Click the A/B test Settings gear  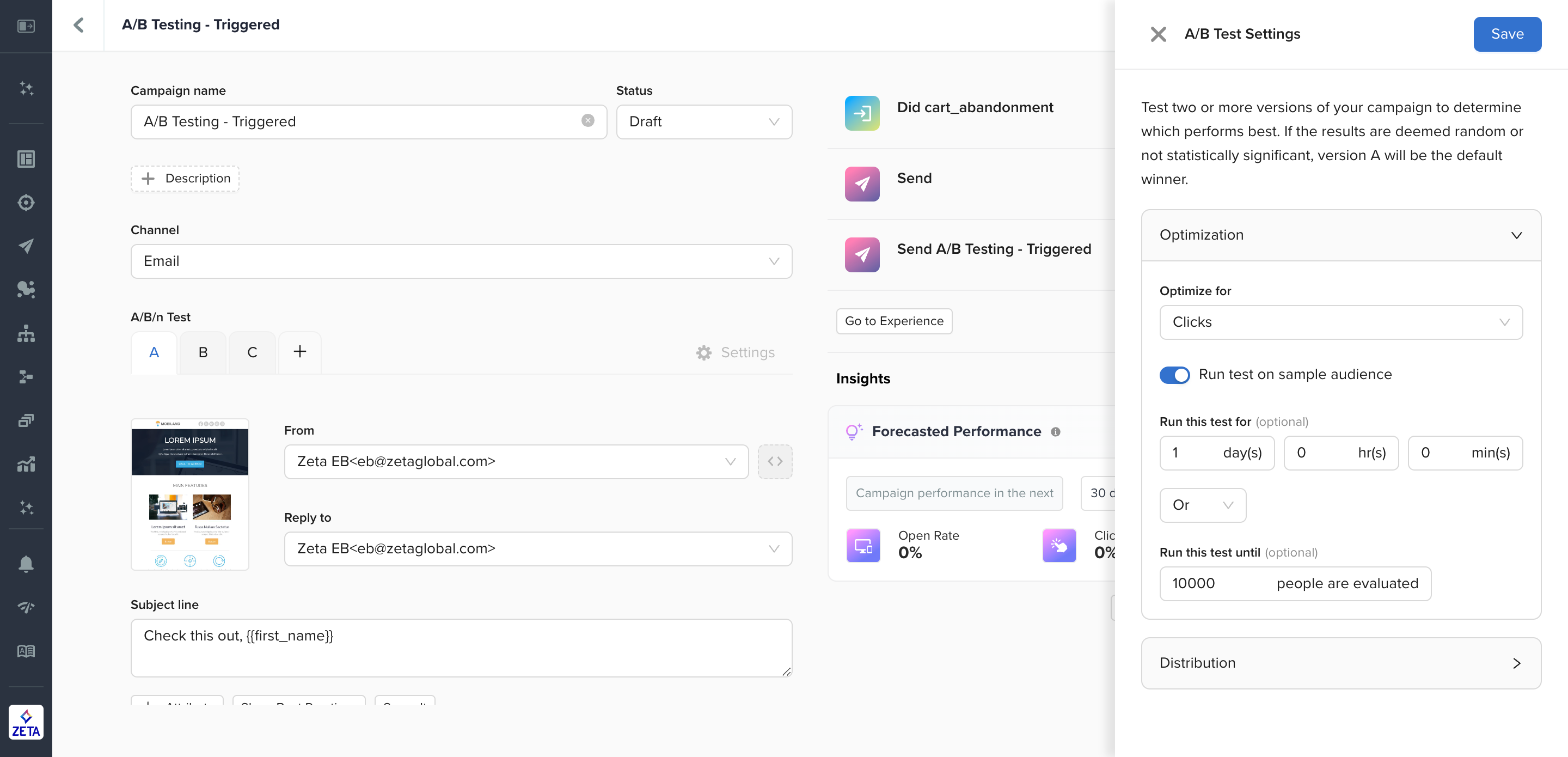(736, 352)
